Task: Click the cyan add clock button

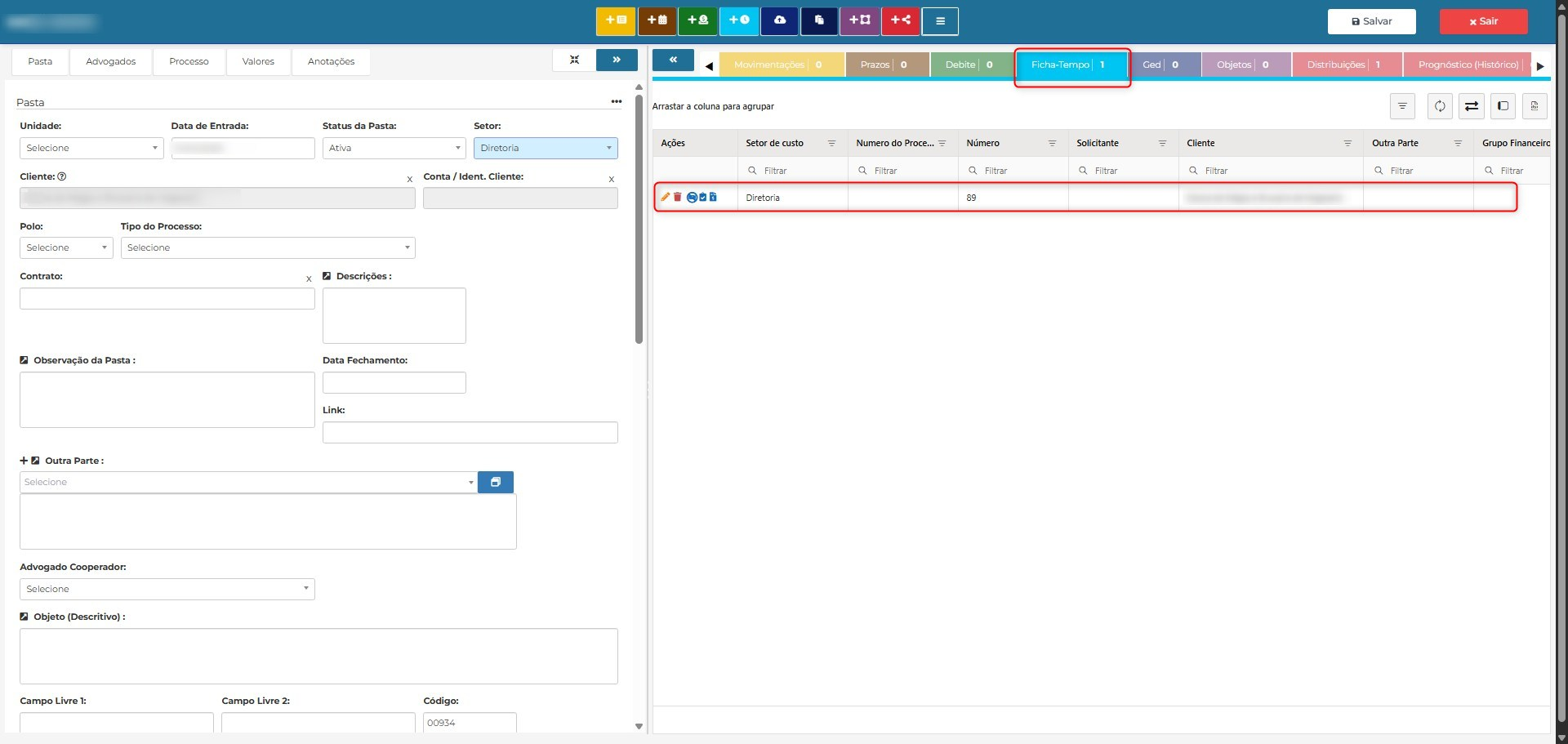Action: 739,21
